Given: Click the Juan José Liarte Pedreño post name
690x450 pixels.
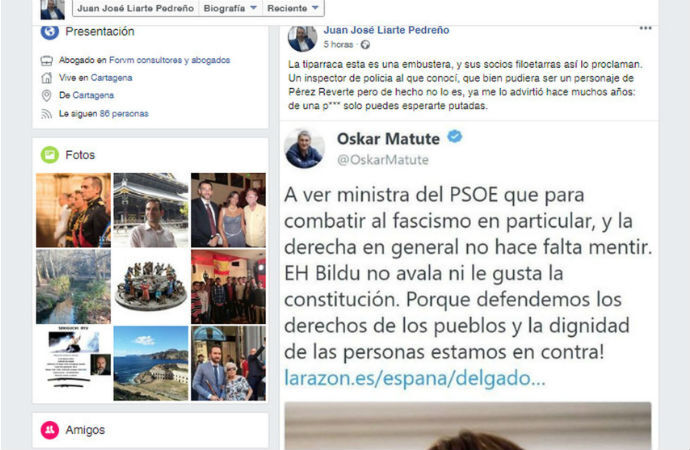Looking at the screenshot, I should coord(386,30).
